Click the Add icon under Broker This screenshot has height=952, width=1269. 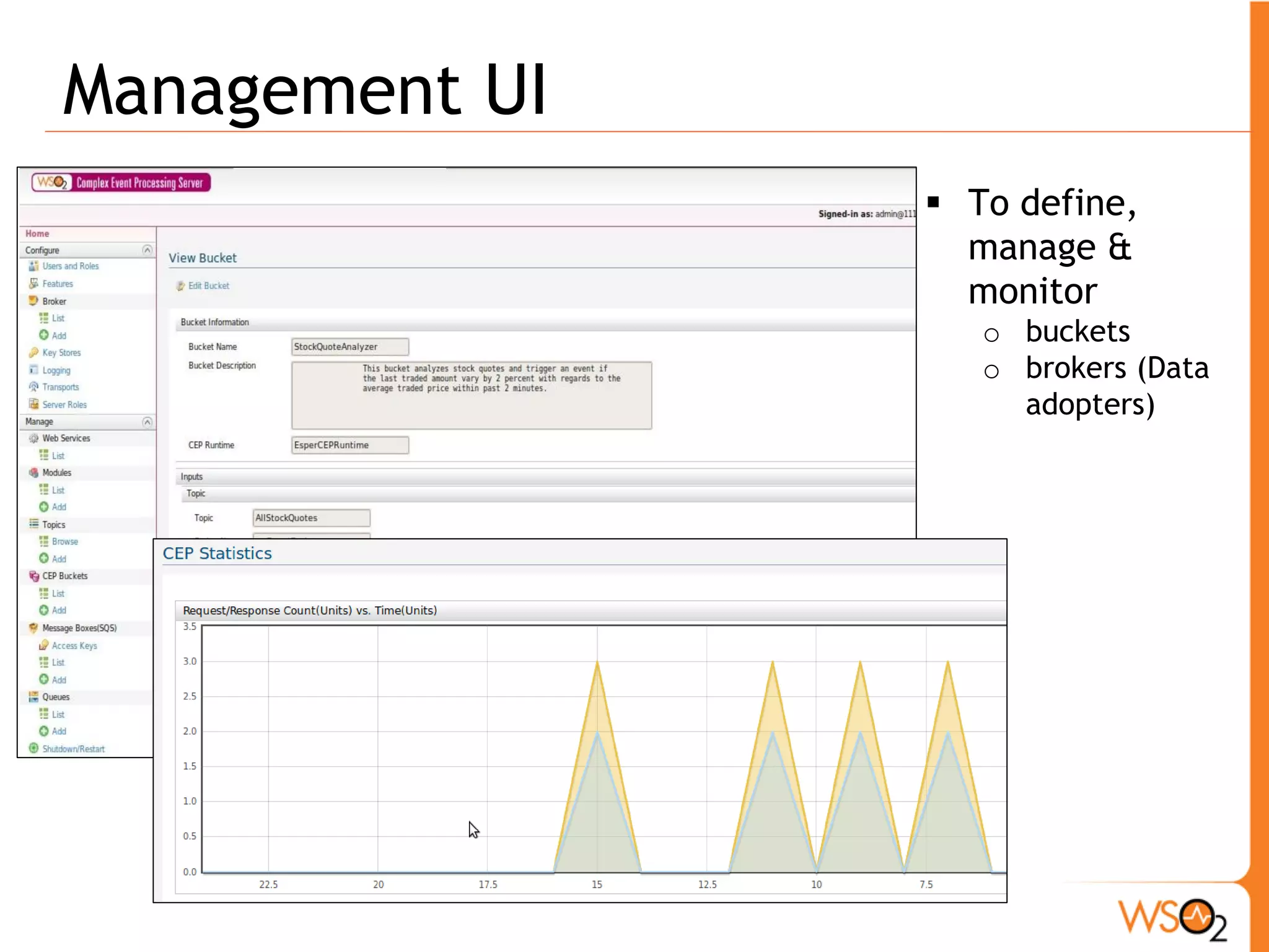coord(44,334)
